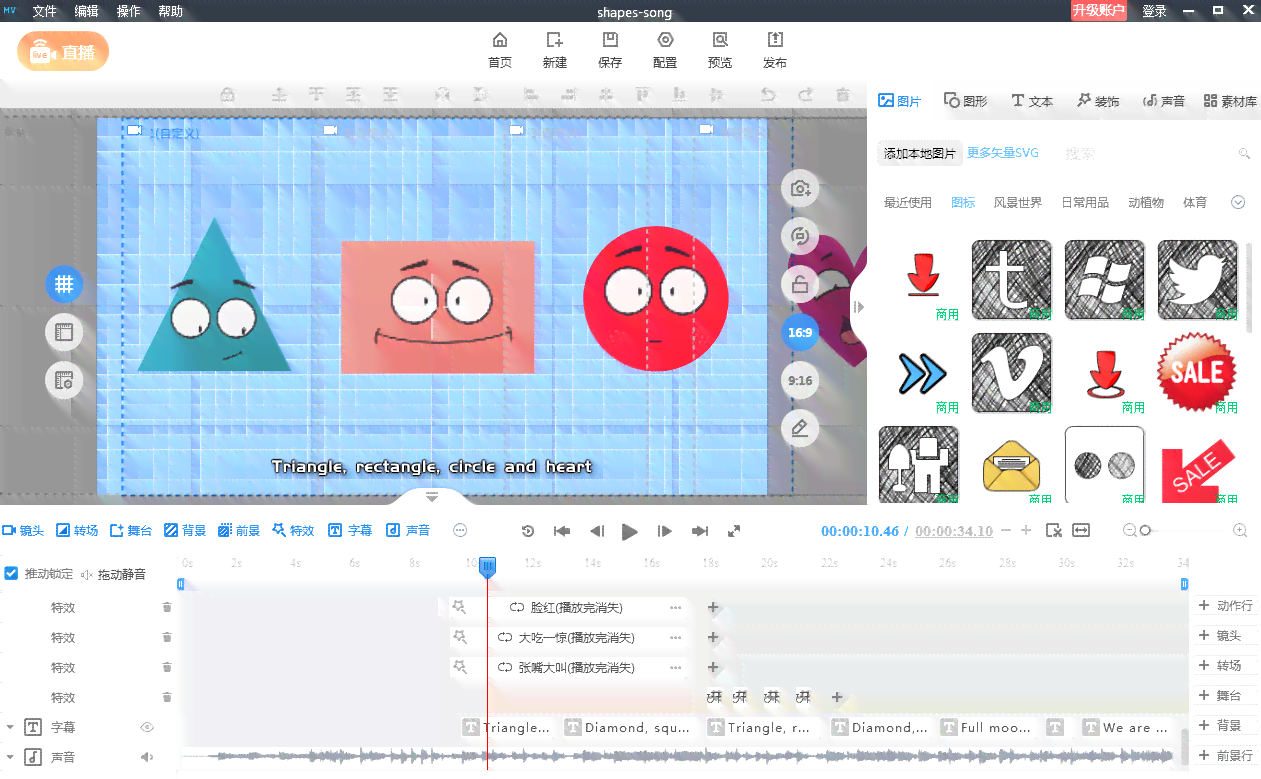This screenshot has height=779, width=1261.
Task: Click the image search input field
Action: 1150,154
